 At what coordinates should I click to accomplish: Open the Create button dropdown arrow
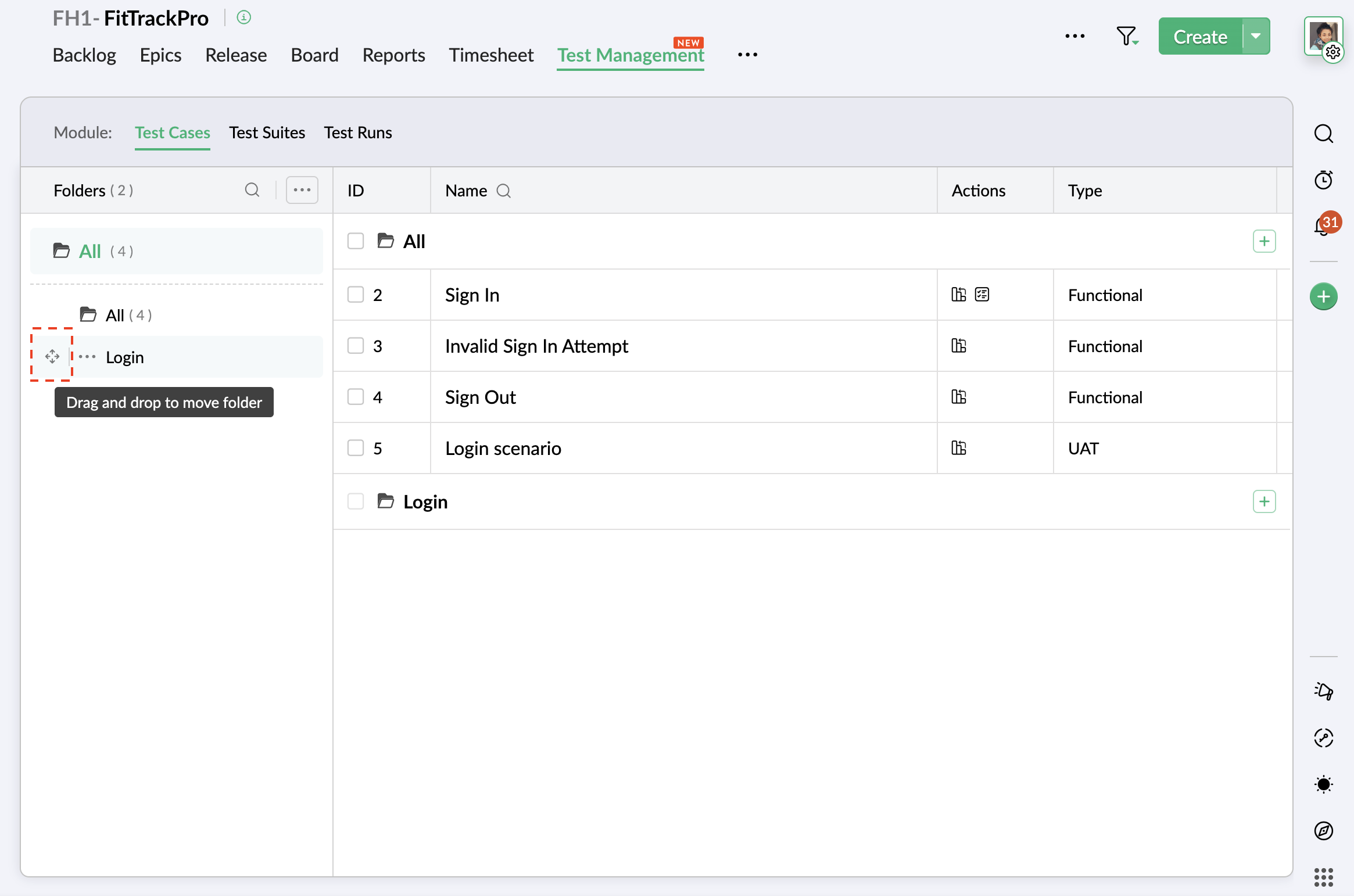click(x=1256, y=36)
